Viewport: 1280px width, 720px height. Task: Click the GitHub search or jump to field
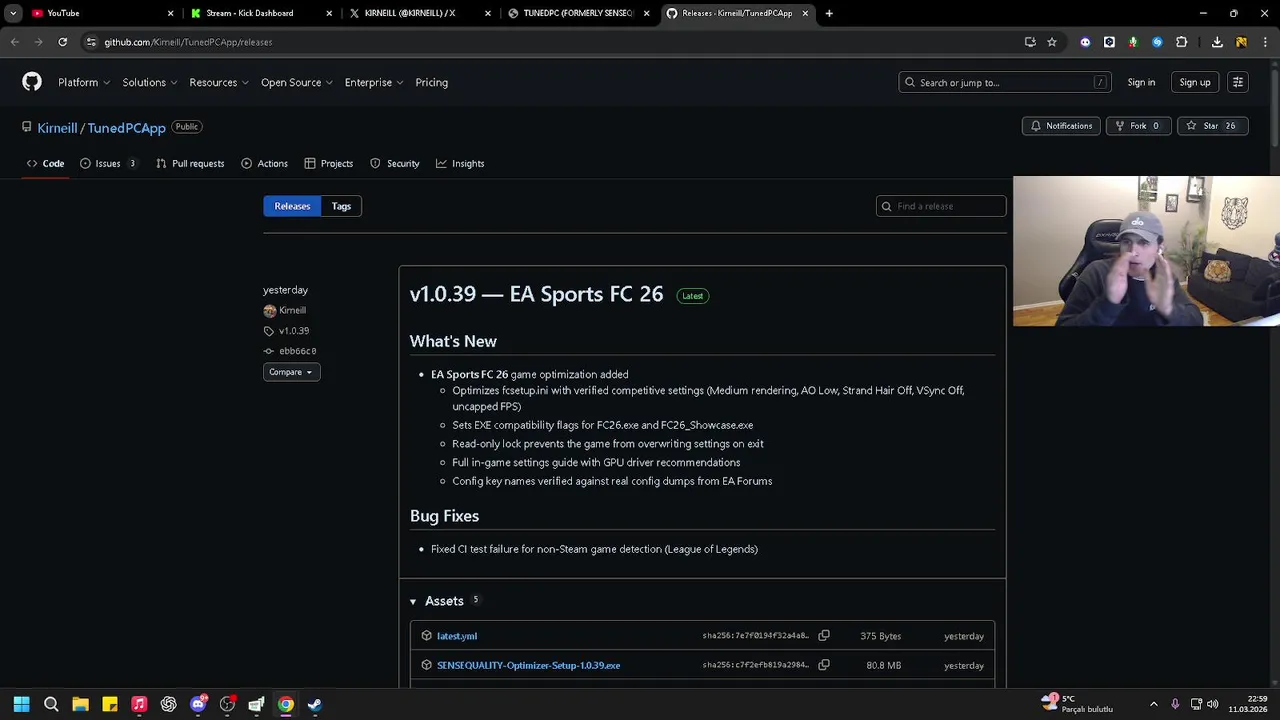click(x=1004, y=82)
